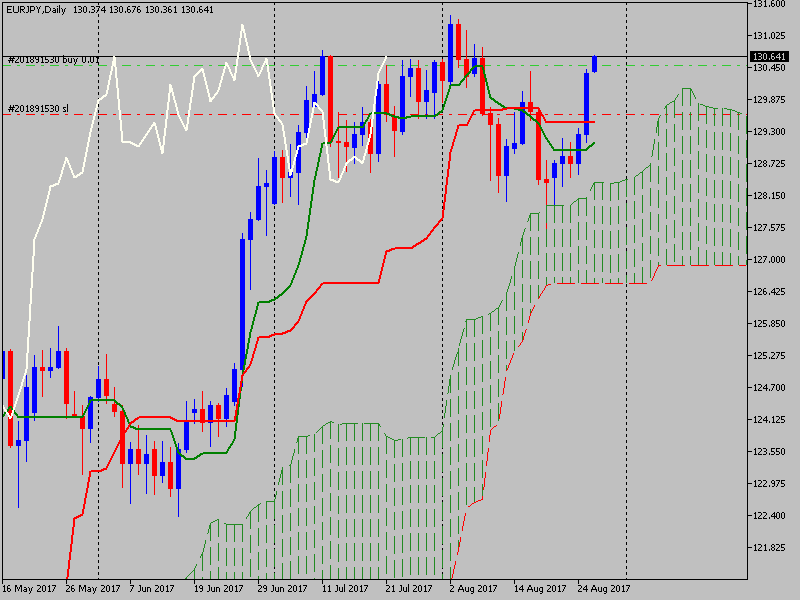Click the 122.975 price scale label
This screenshot has height=600, width=800.
click(769, 484)
